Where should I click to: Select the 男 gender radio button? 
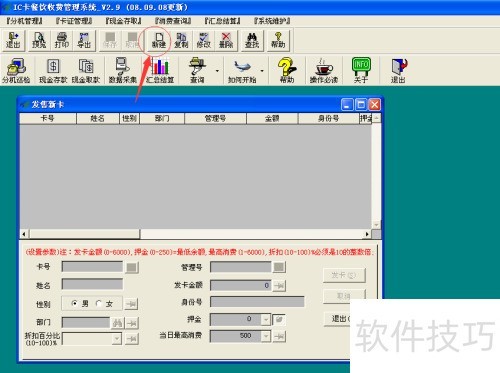point(75,303)
